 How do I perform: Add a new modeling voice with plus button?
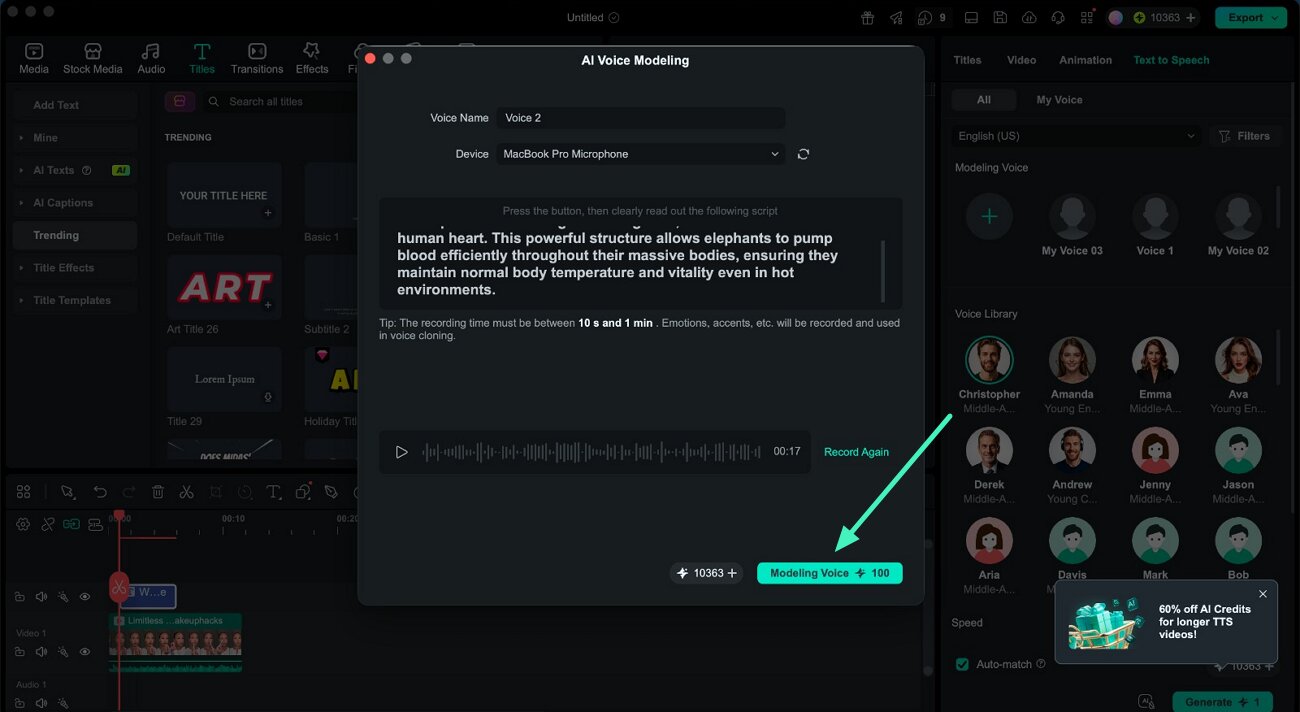[989, 216]
